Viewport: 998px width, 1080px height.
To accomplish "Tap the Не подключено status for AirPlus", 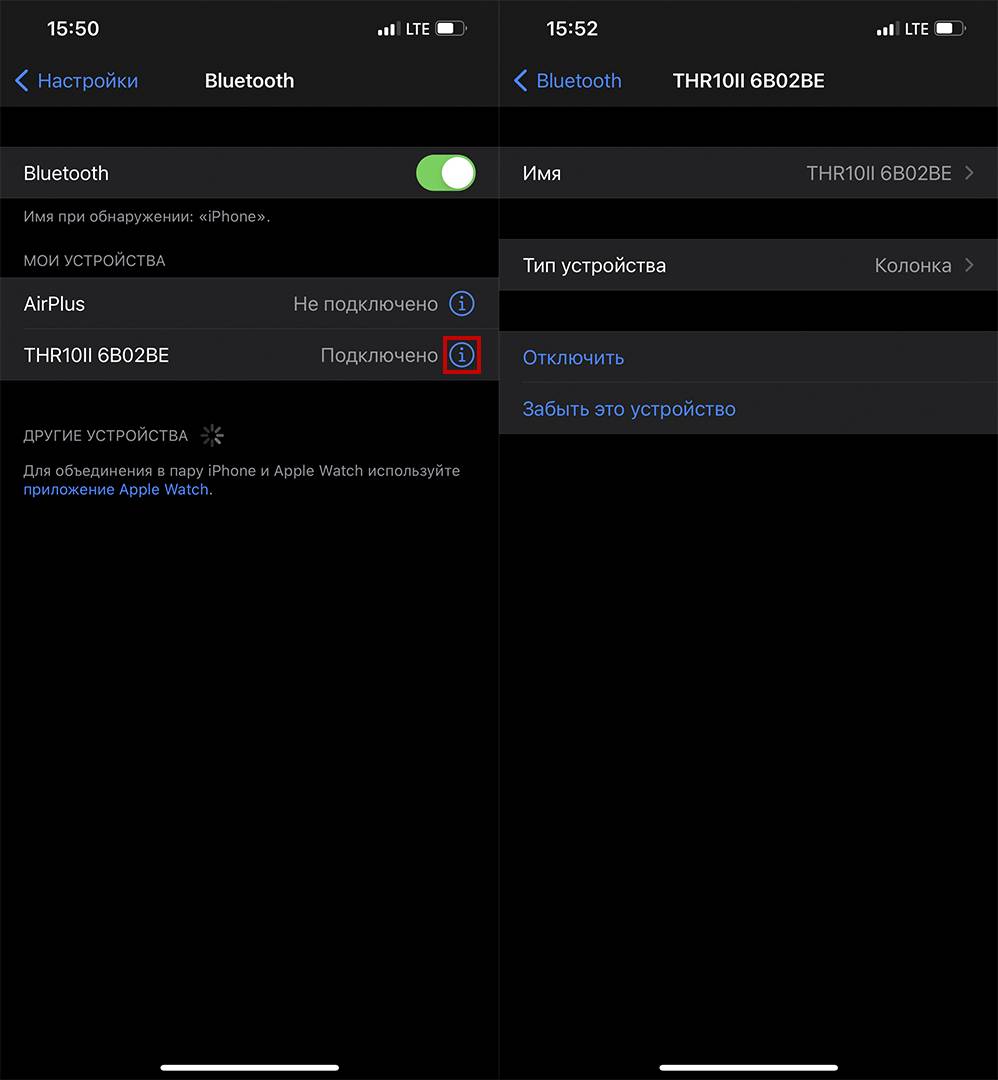I will (365, 303).
